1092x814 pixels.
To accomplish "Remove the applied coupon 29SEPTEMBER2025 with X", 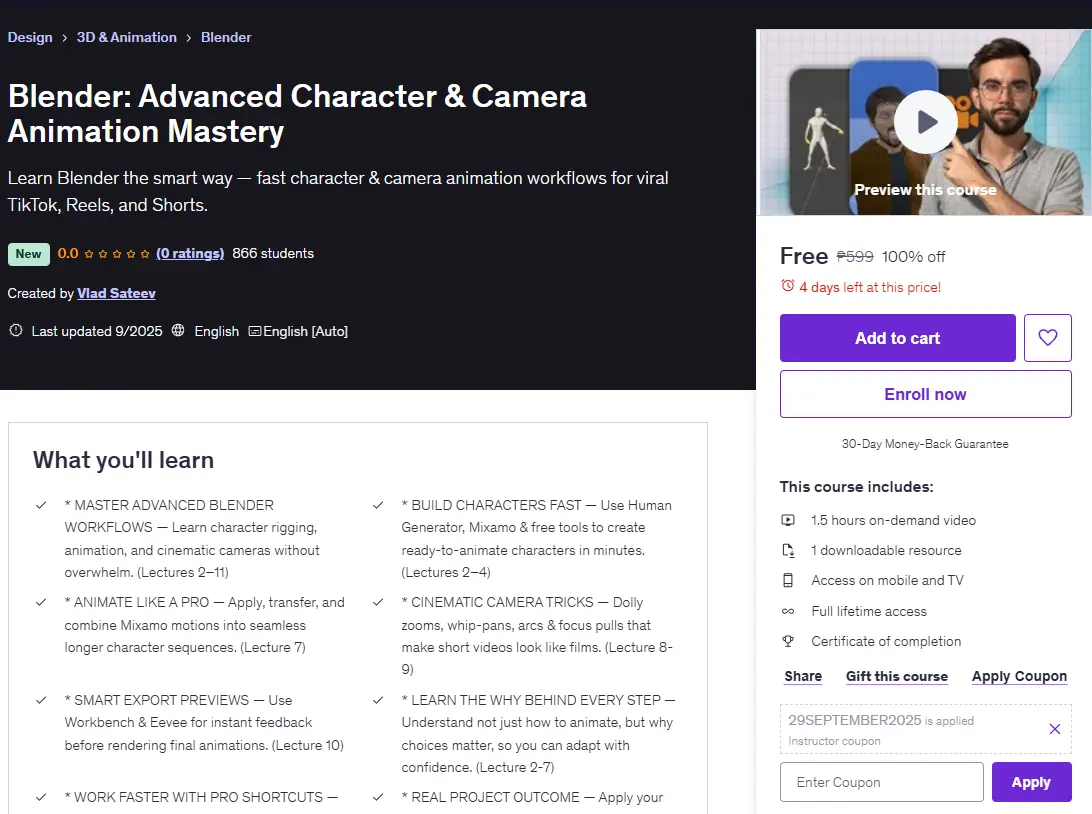I will pos(1054,729).
